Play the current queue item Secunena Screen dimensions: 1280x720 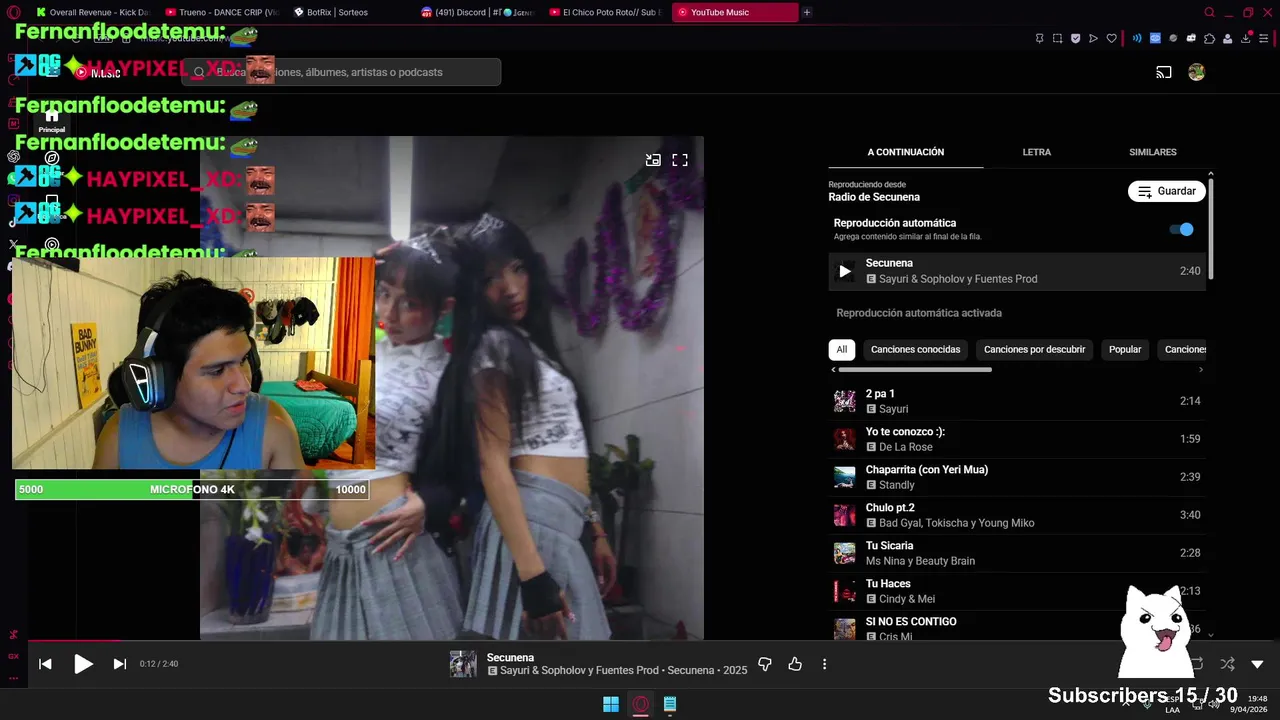click(x=1017, y=271)
